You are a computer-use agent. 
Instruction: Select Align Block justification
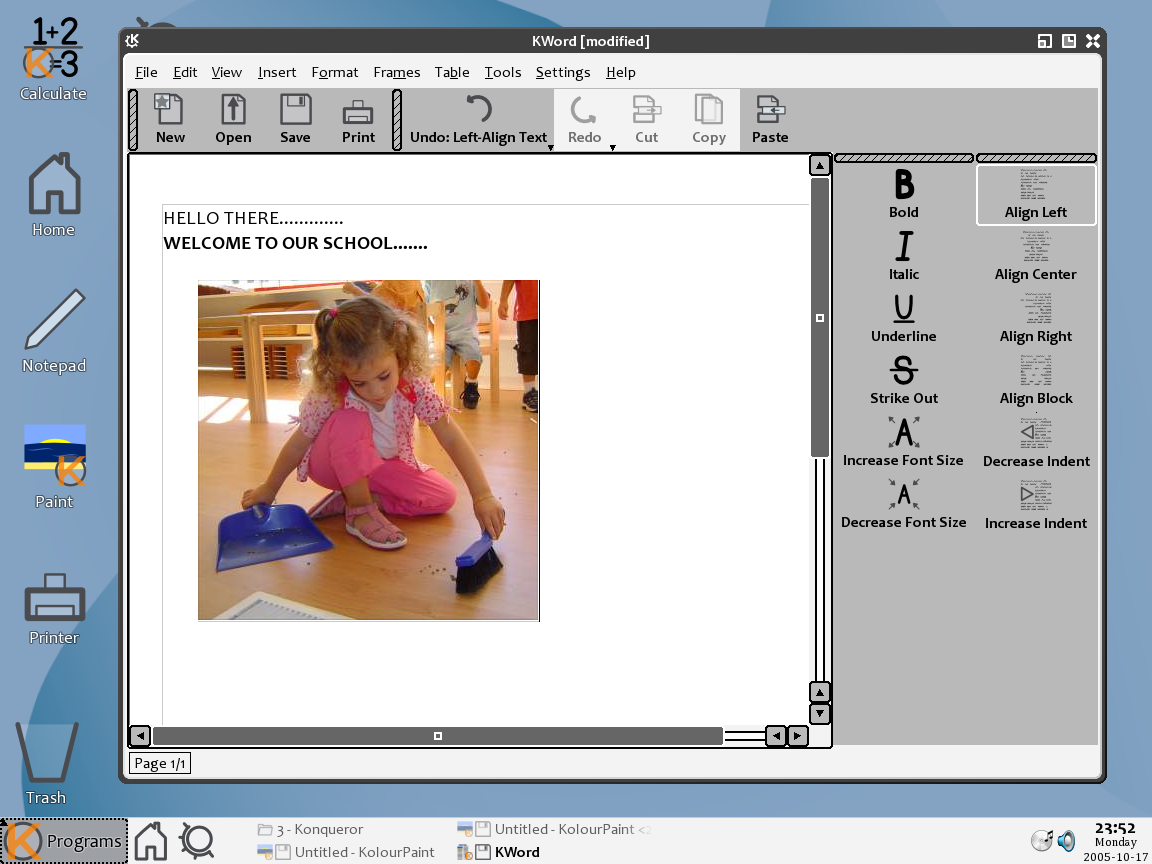pos(1036,381)
